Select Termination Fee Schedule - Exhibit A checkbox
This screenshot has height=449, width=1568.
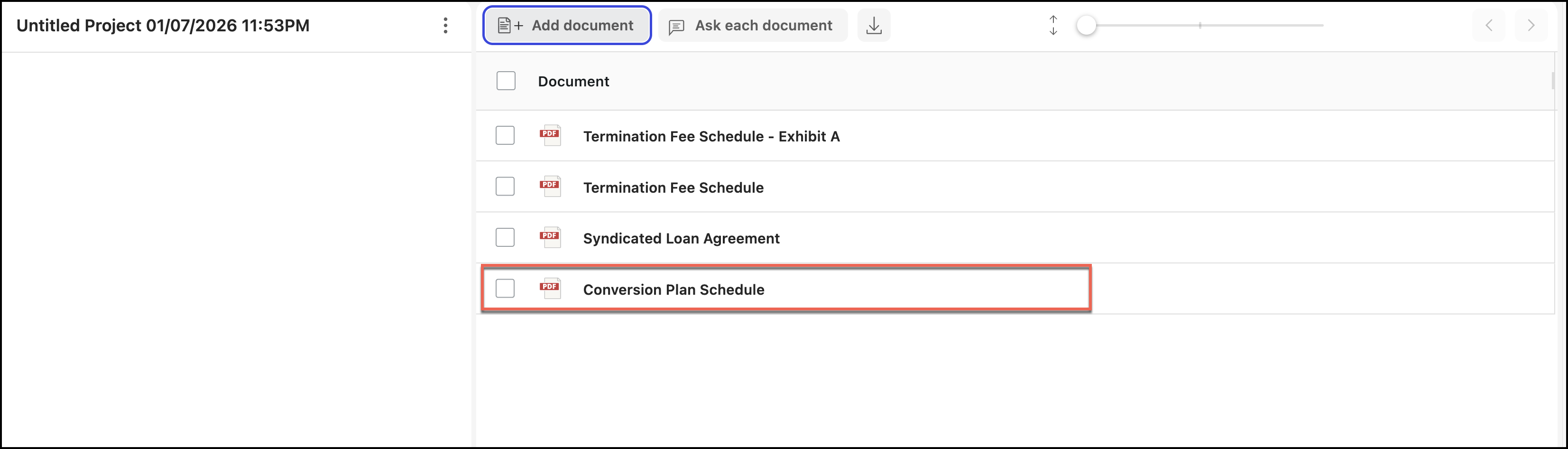[505, 135]
